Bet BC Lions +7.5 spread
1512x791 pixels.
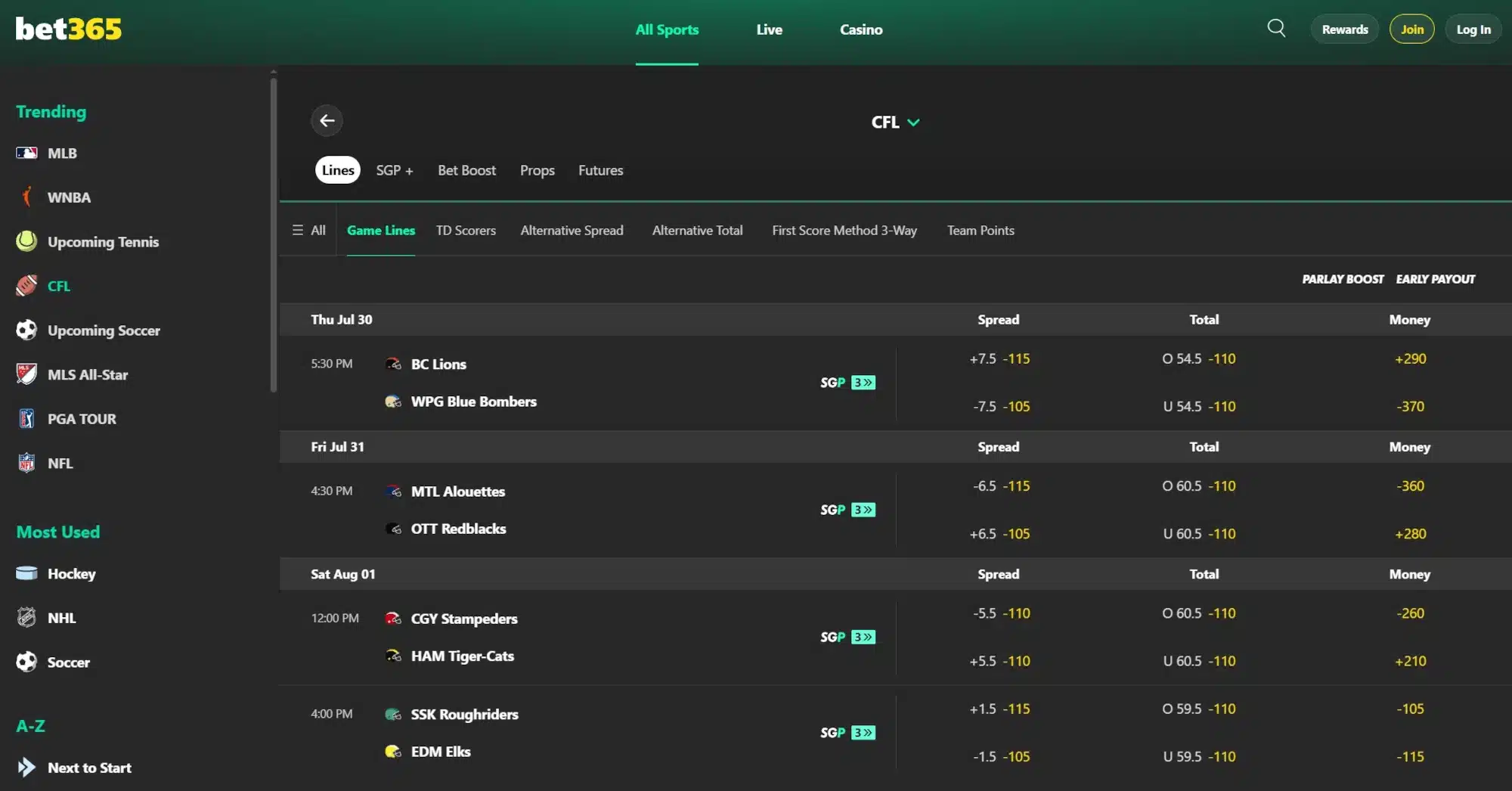click(x=999, y=358)
